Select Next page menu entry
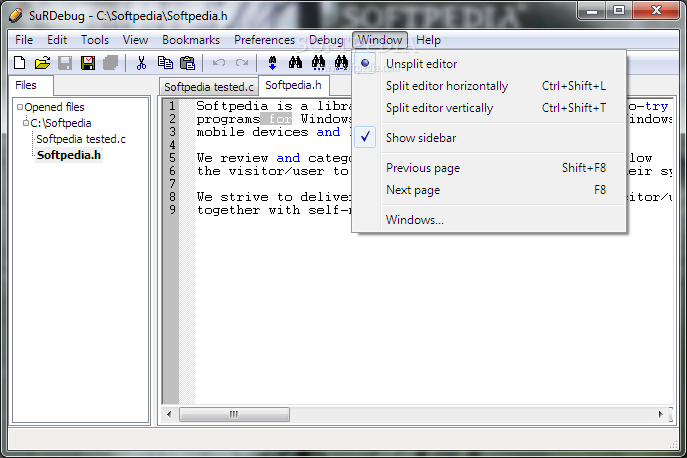 (489, 190)
